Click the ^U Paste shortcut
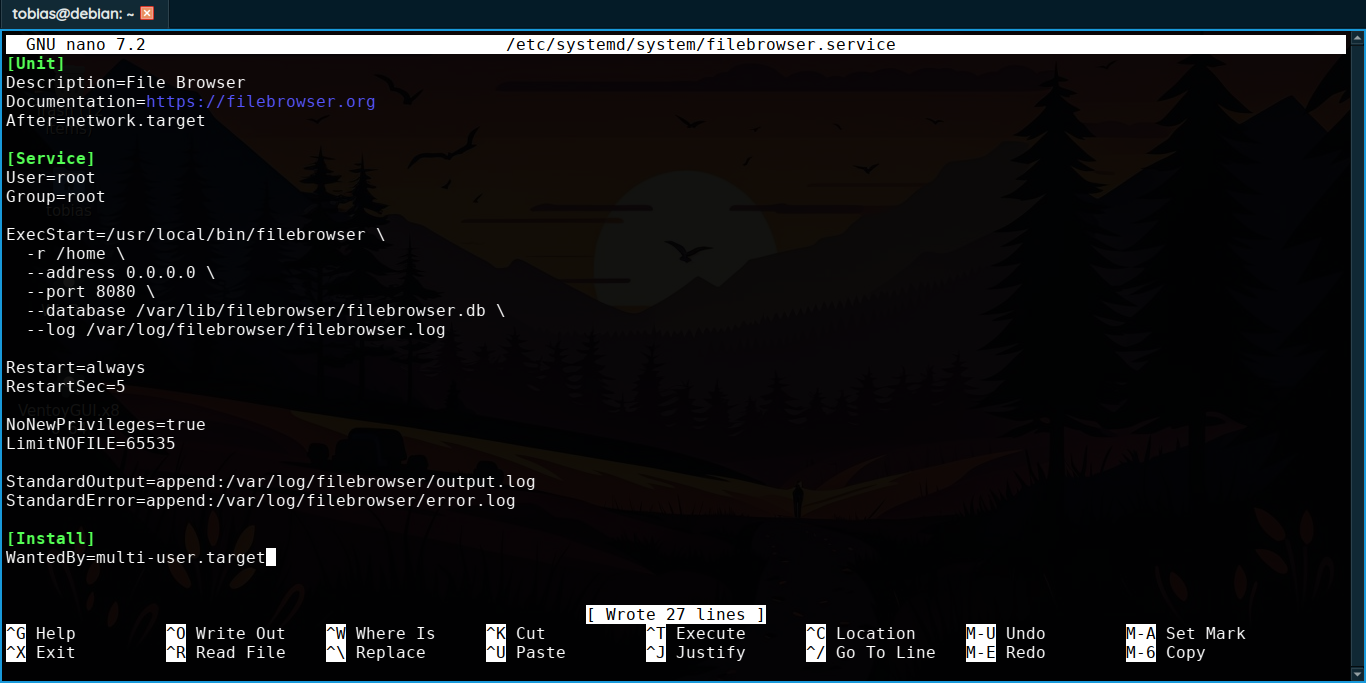 click(x=526, y=653)
